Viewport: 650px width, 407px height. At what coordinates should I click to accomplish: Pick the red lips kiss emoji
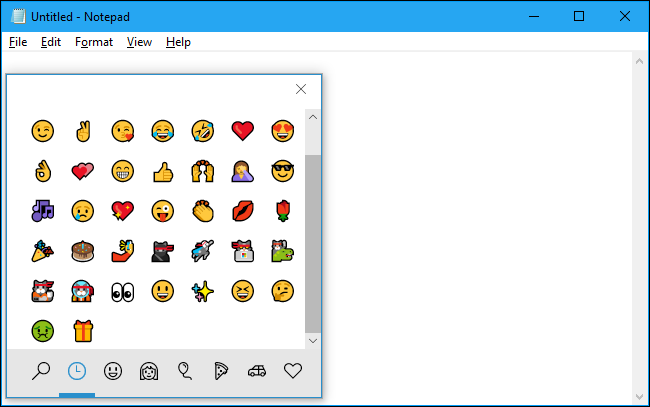coord(243,211)
